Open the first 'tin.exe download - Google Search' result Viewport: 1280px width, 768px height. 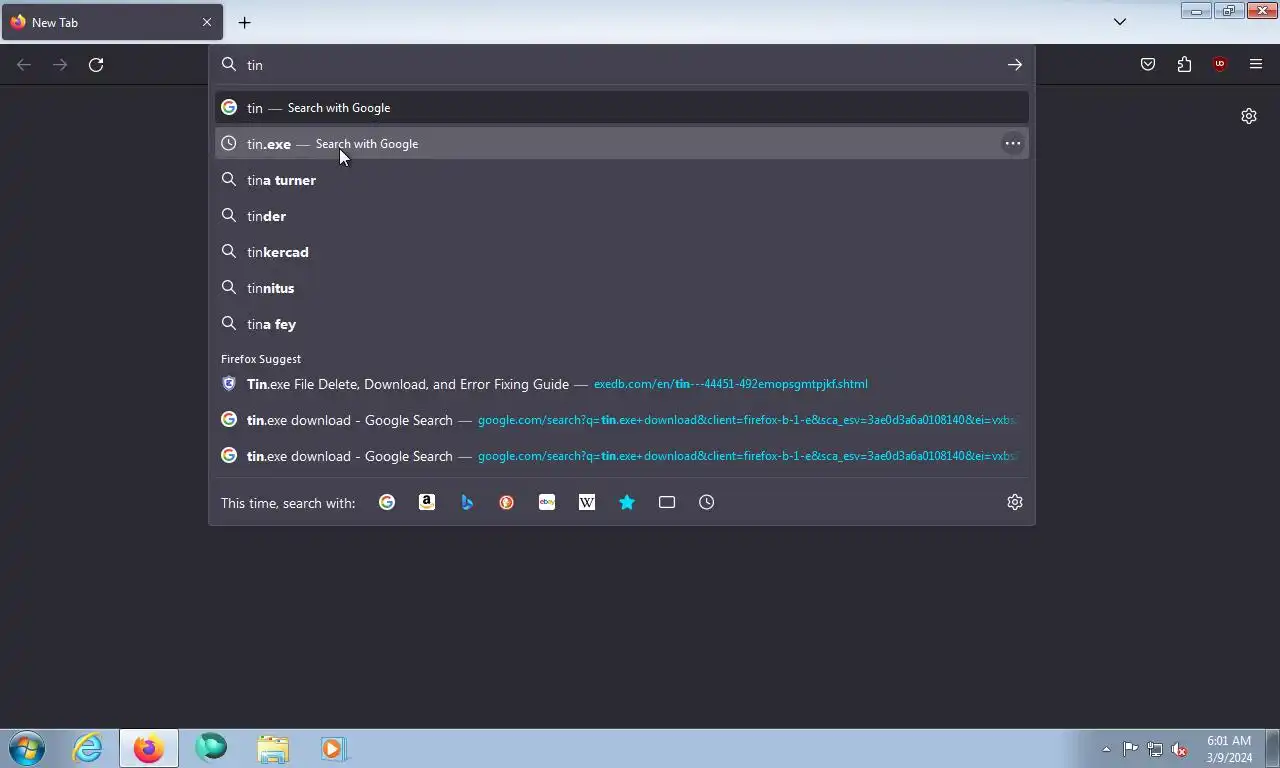(622, 420)
